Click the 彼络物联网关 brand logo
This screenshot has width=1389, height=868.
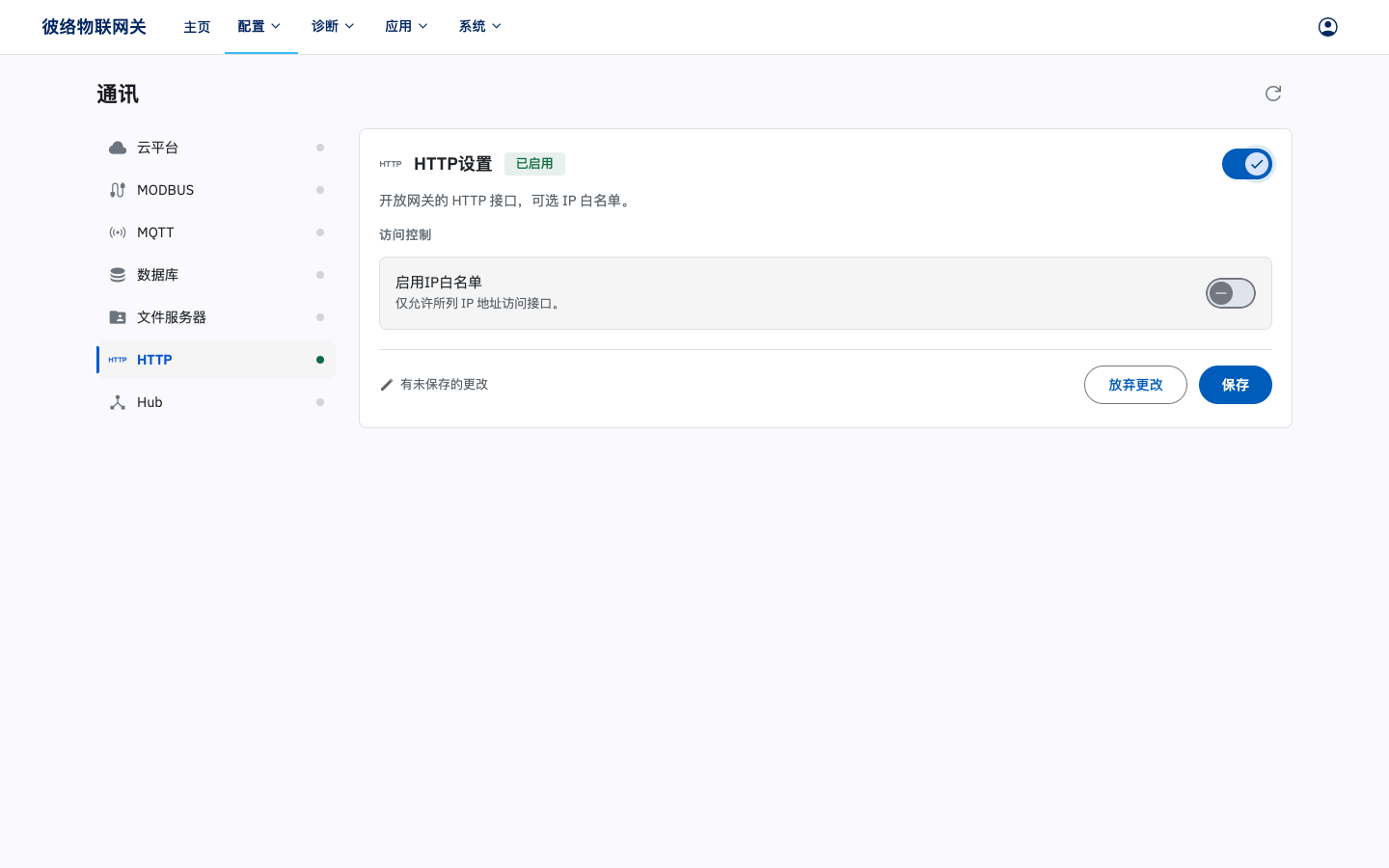tap(94, 27)
